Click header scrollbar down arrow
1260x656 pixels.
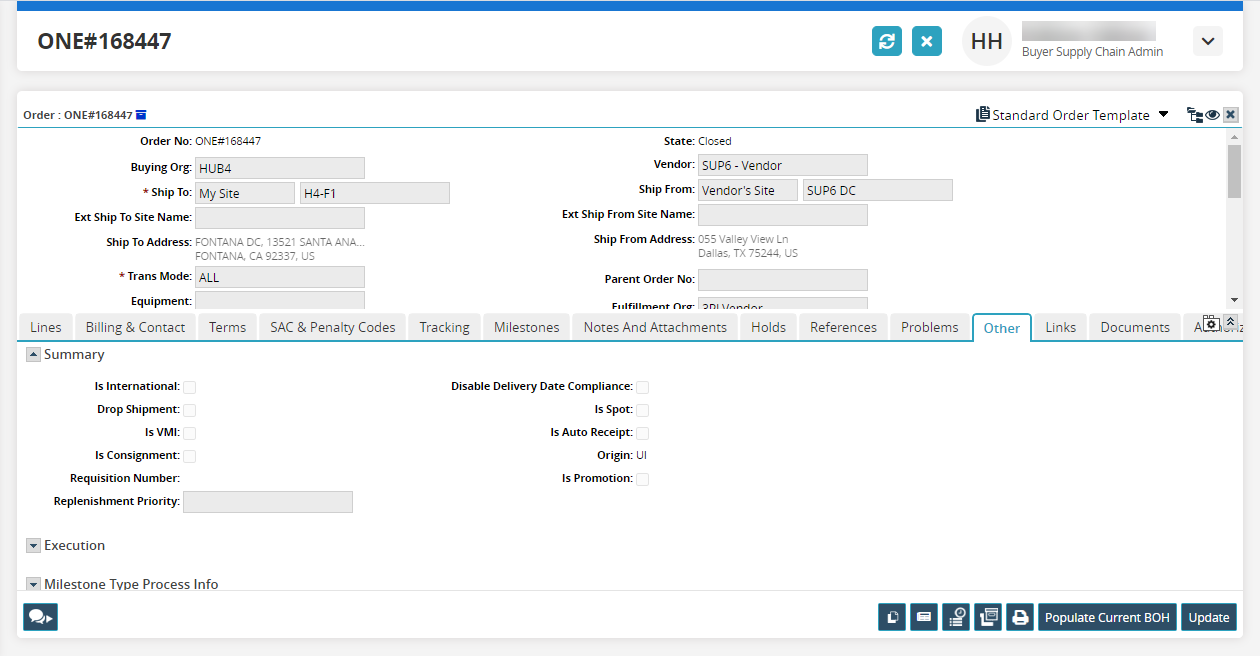(x=1234, y=300)
